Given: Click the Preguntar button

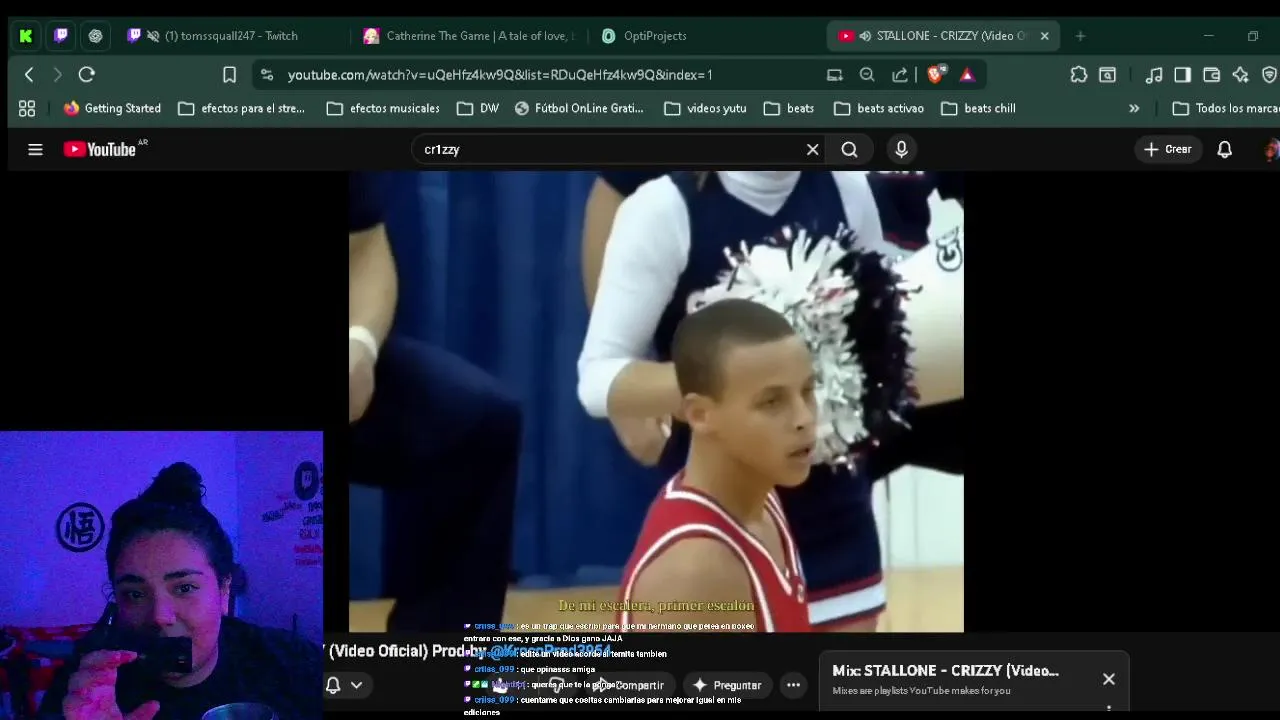Looking at the screenshot, I should point(728,685).
